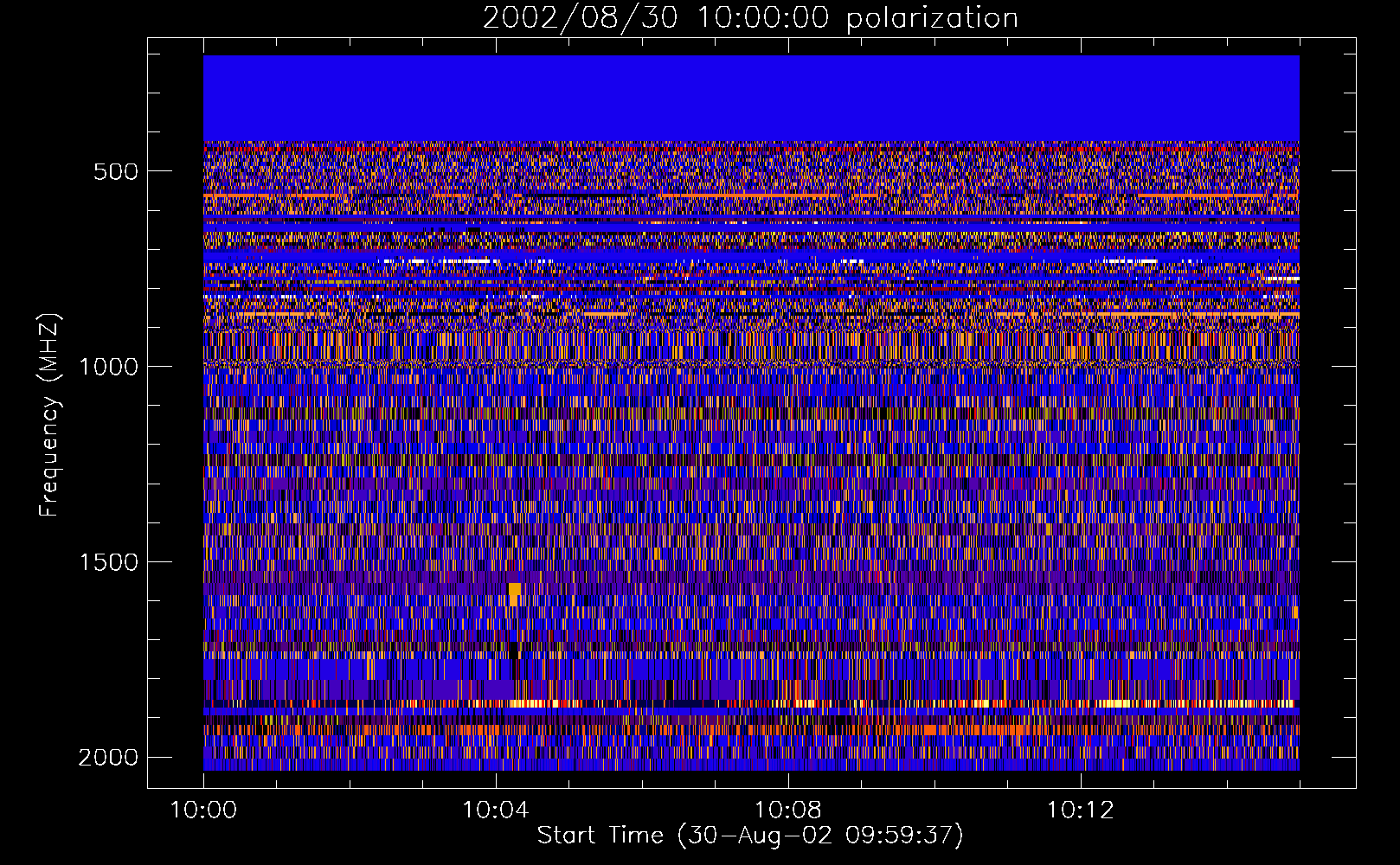The image size is (1400, 865).
Task: Click the 10:08 time tick label
Action: [788, 811]
